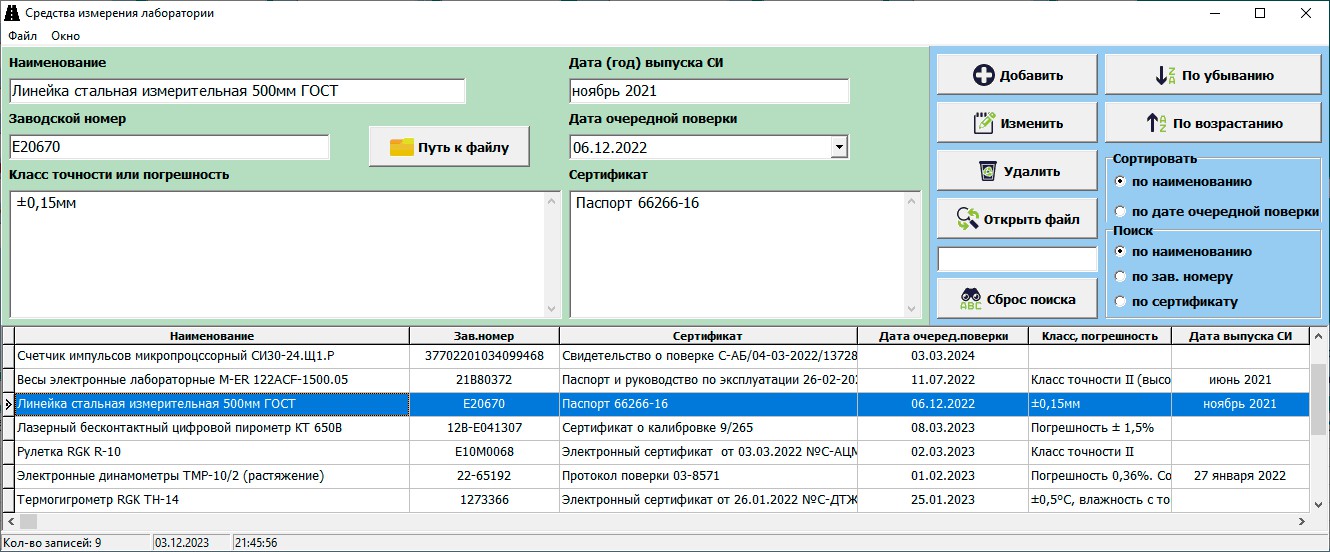The width and height of the screenshot is (1330, 552).
Task: Minimize the Средства измерения лаборатории window
Action: click(1214, 14)
